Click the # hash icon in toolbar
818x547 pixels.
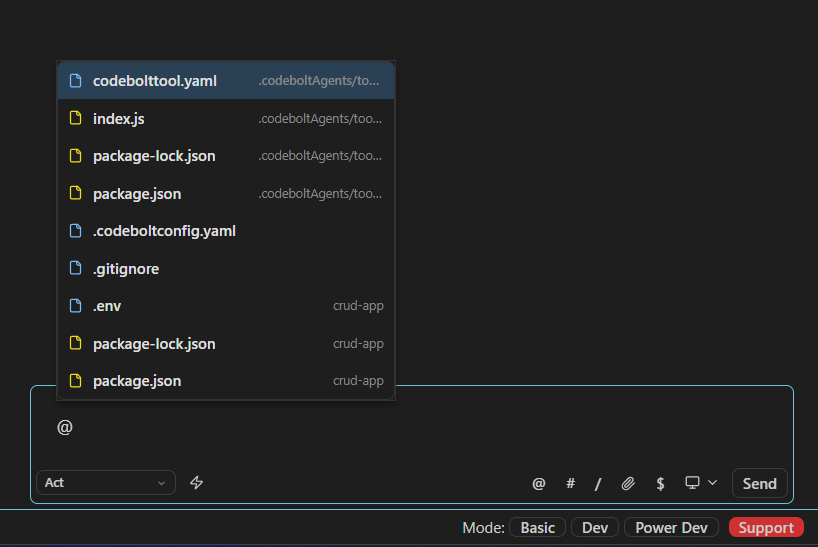[570, 483]
